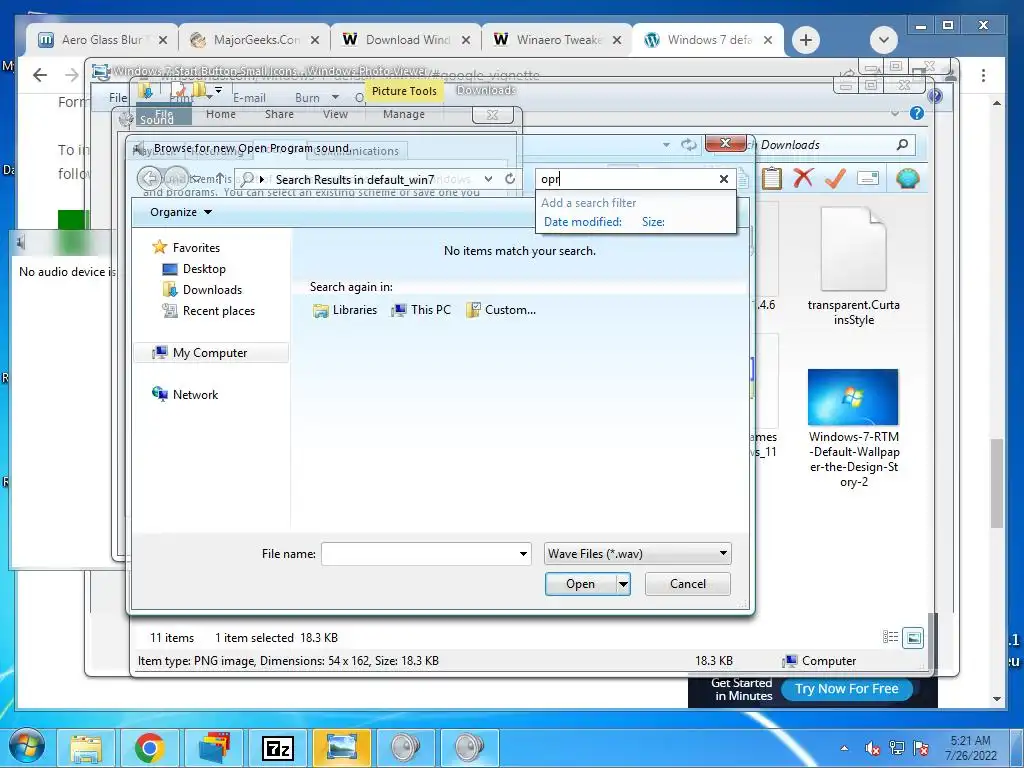This screenshot has width=1024, height=768.
Task: Click the orange checkmark icon in Downloads toolbar
Action: (x=835, y=178)
